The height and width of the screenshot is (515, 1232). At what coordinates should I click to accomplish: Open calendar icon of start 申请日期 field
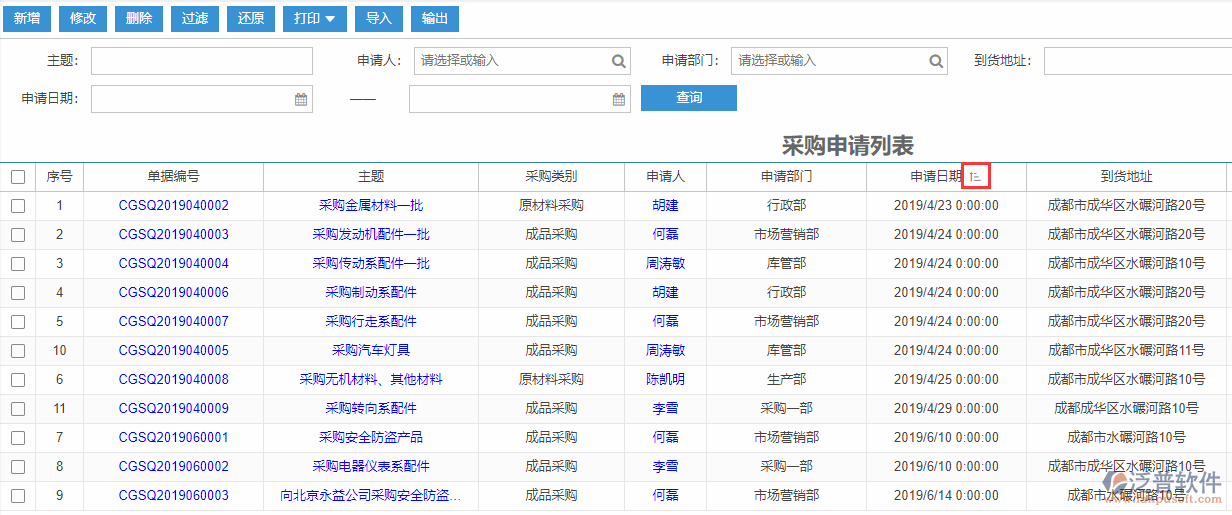coord(301,99)
